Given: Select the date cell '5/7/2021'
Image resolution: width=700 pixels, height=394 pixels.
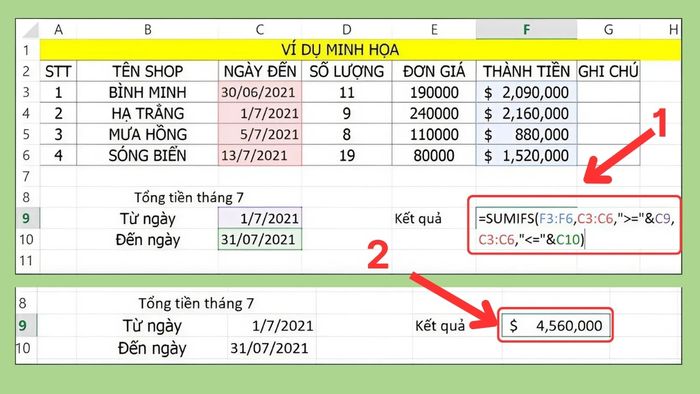Looking at the screenshot, I should click(260, 134).
